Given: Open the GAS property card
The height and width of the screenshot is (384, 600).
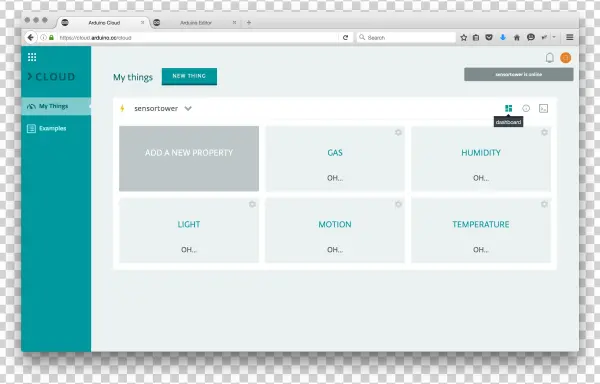Looking at the screenshot, I should 335,158.
